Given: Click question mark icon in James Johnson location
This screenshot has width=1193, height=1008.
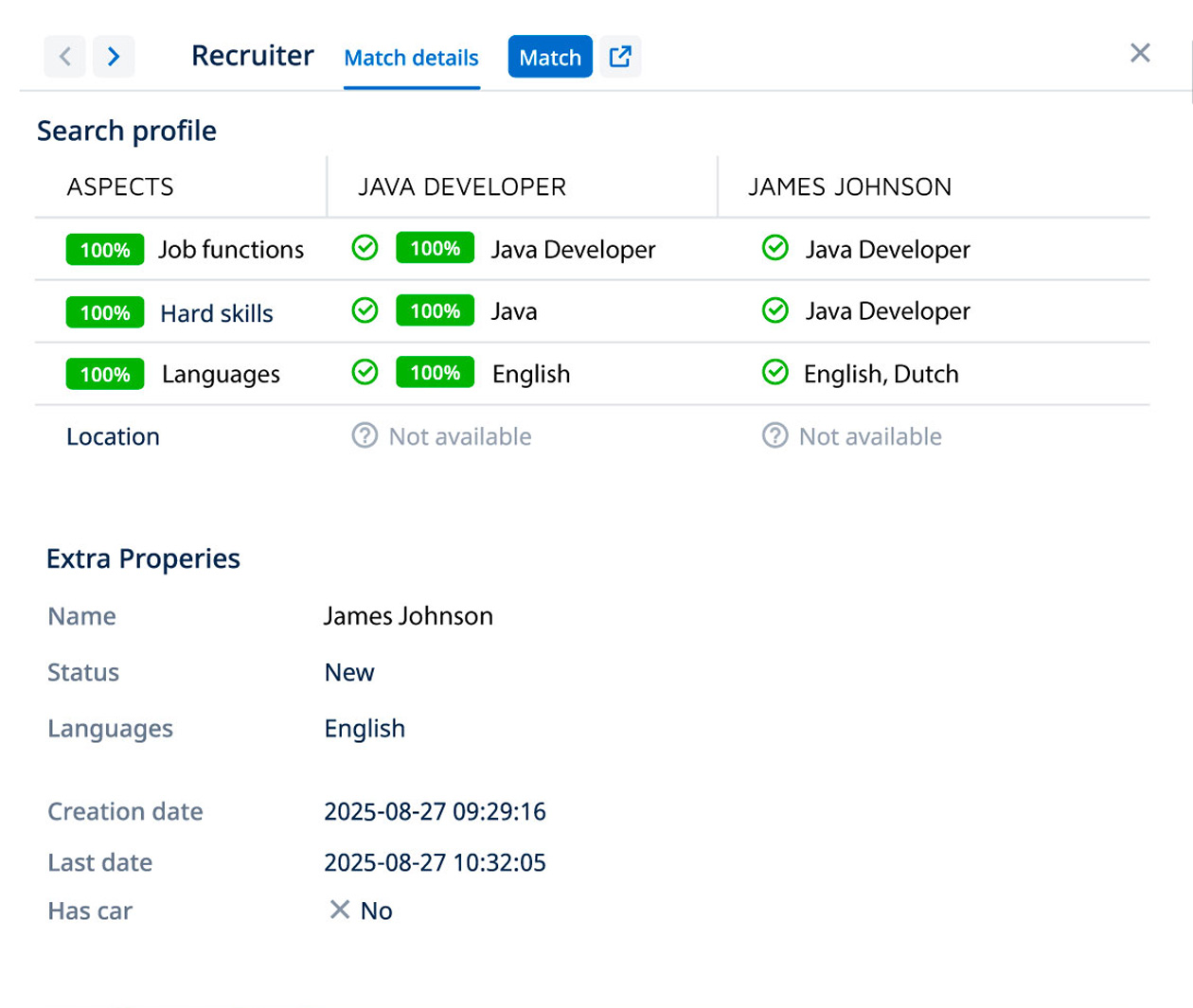Looking at the screenshot, I should tap(775, 435).
